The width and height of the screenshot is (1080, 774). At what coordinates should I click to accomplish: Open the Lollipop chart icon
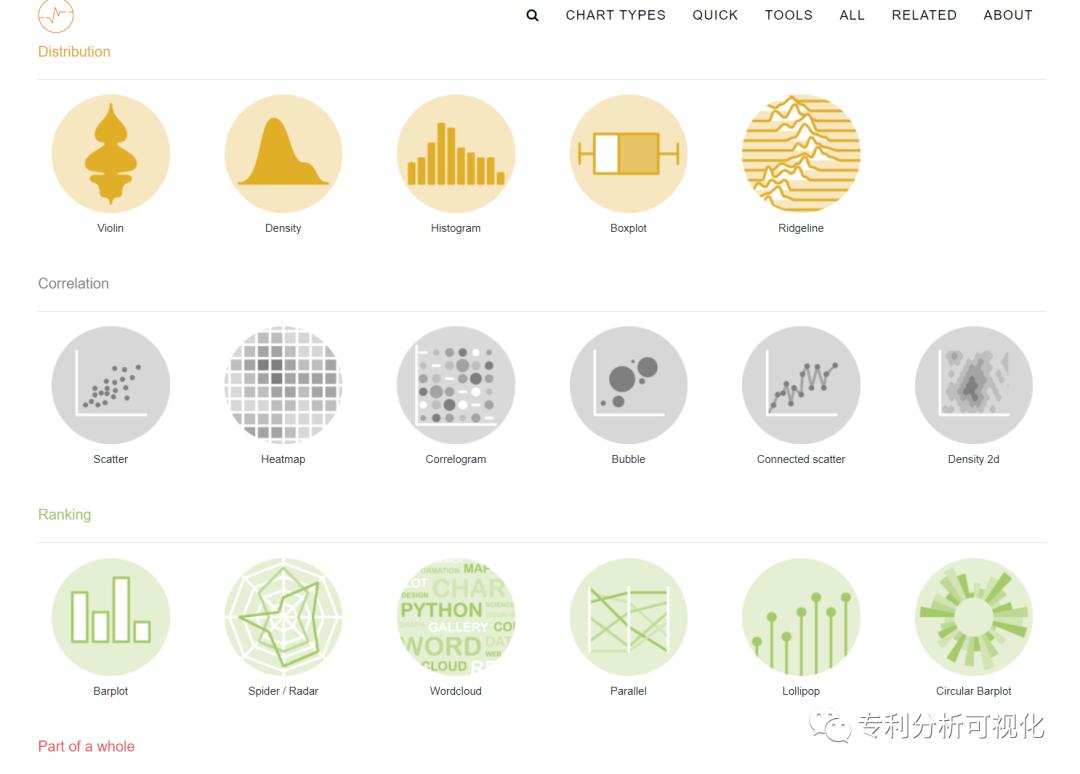coord(801,616)
